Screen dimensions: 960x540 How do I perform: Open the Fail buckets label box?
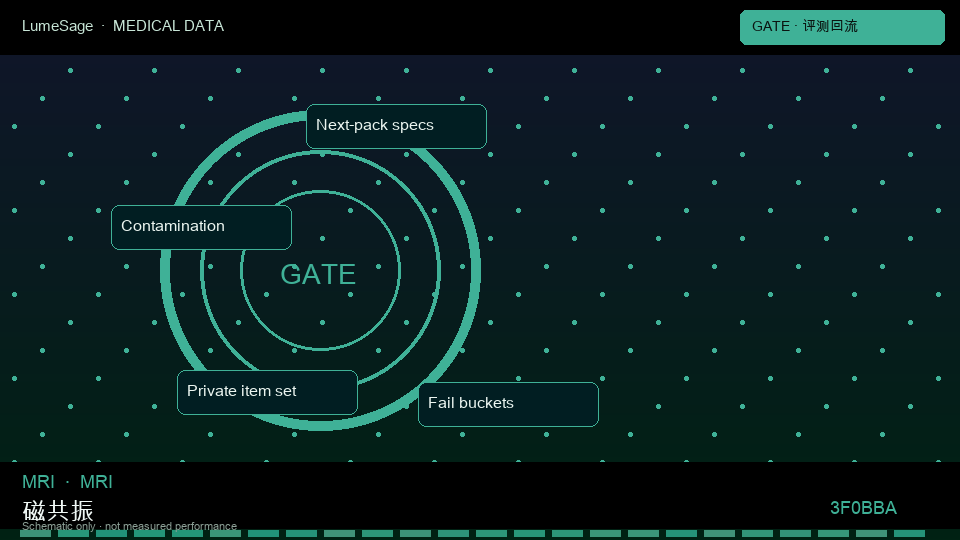[508, 404]
